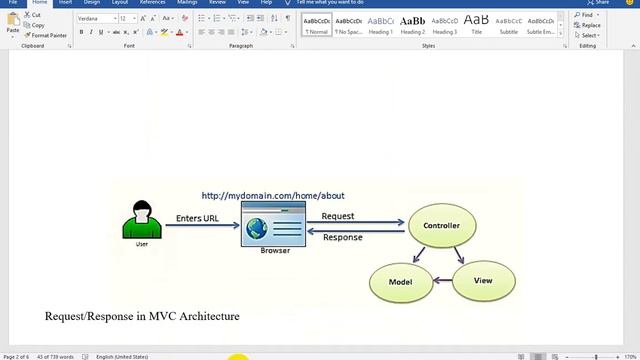
Task: Click the paragraph shading bucket
Action: [264, 32]
